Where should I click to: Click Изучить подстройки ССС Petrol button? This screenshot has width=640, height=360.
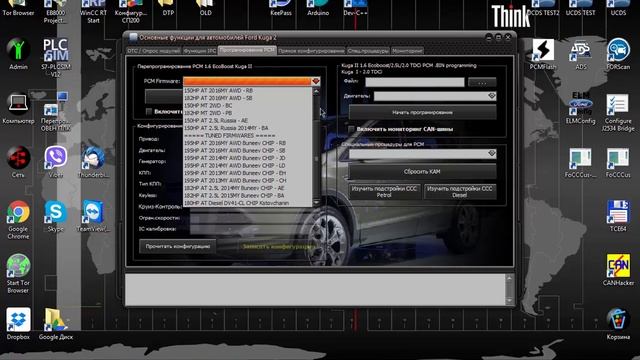(x=384, y=191)
